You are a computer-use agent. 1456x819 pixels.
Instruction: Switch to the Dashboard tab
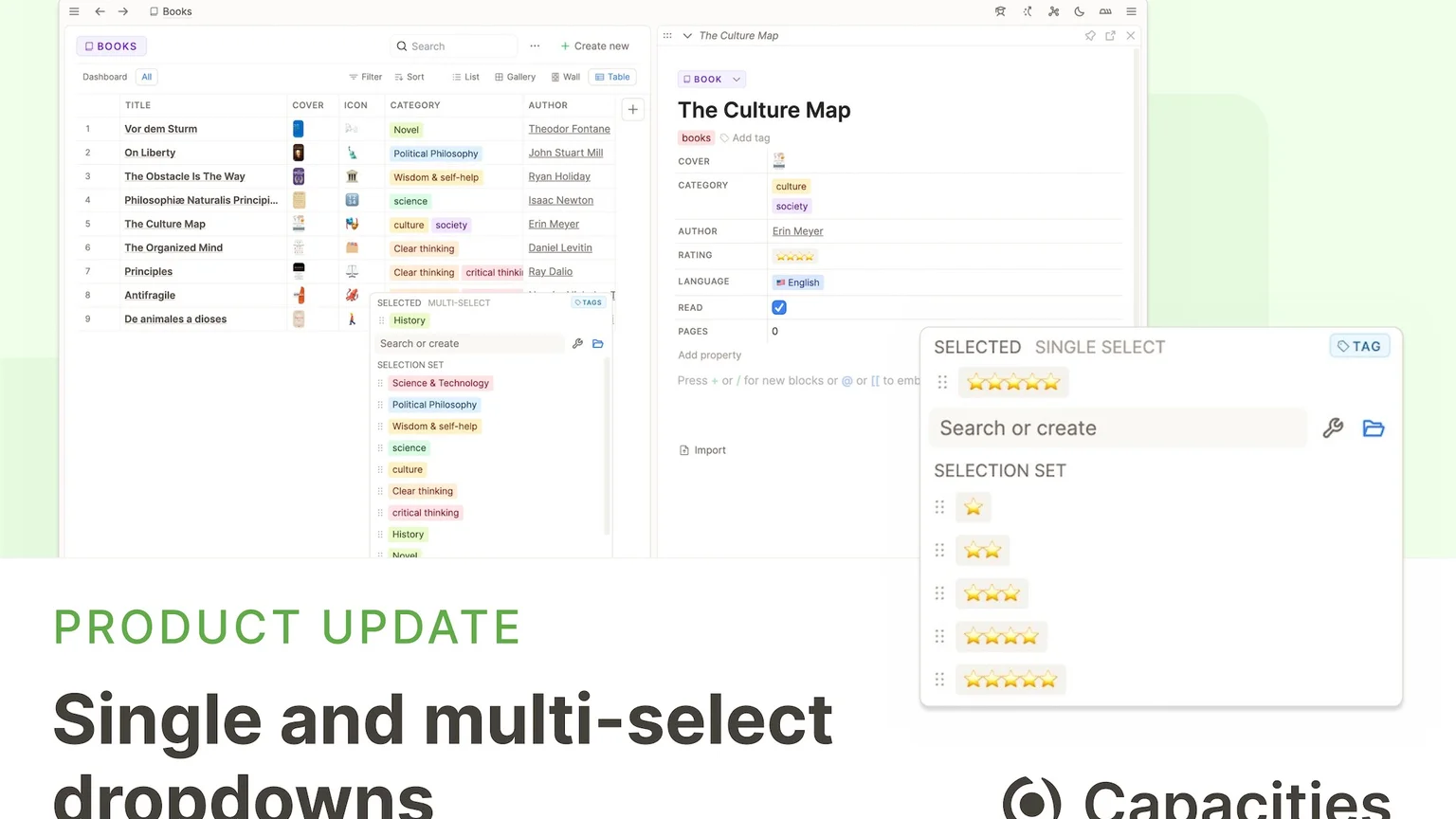pos(104,77)
